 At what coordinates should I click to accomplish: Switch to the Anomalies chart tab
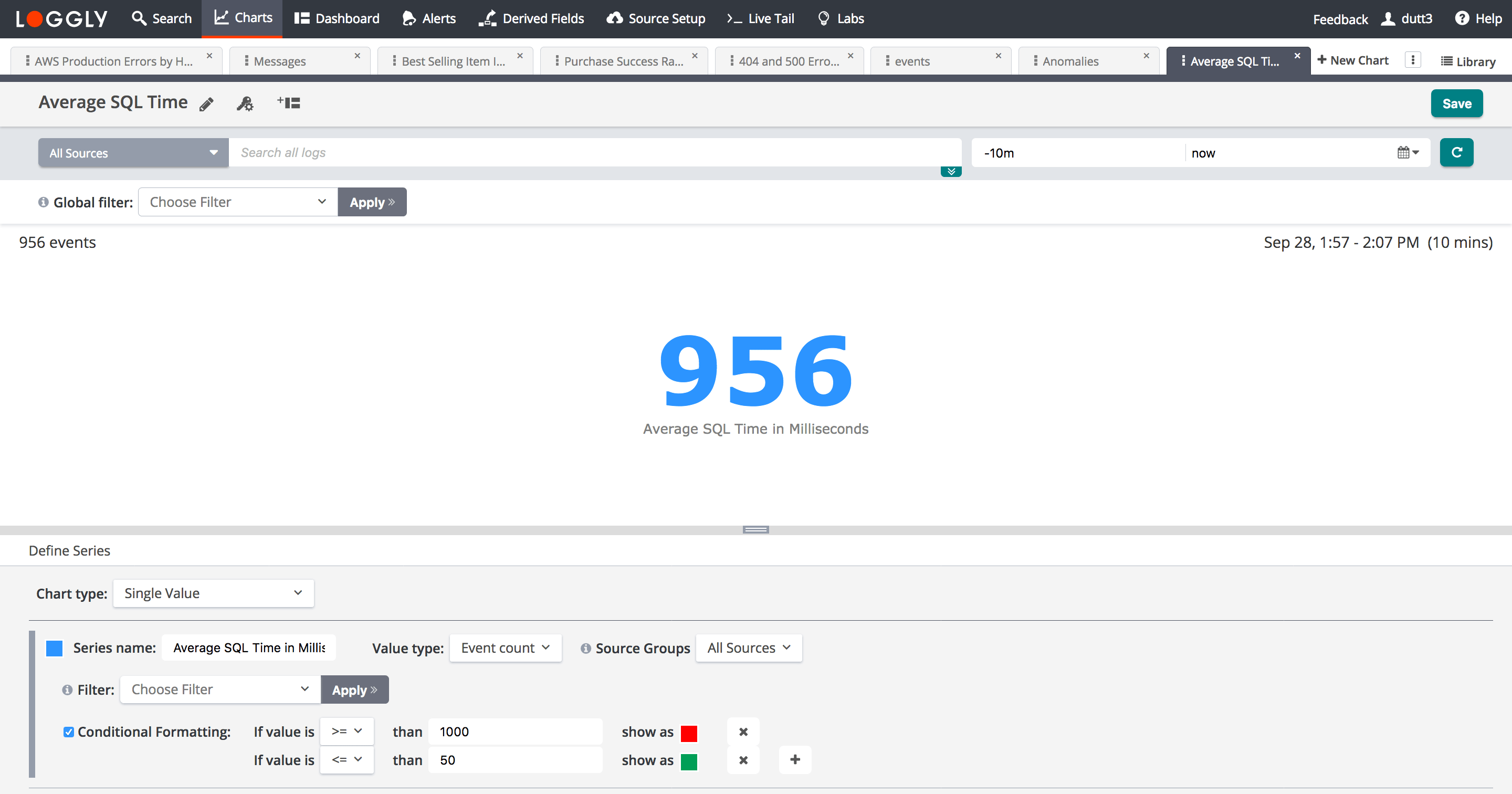pyautogui.click(x=1070, y=61)
